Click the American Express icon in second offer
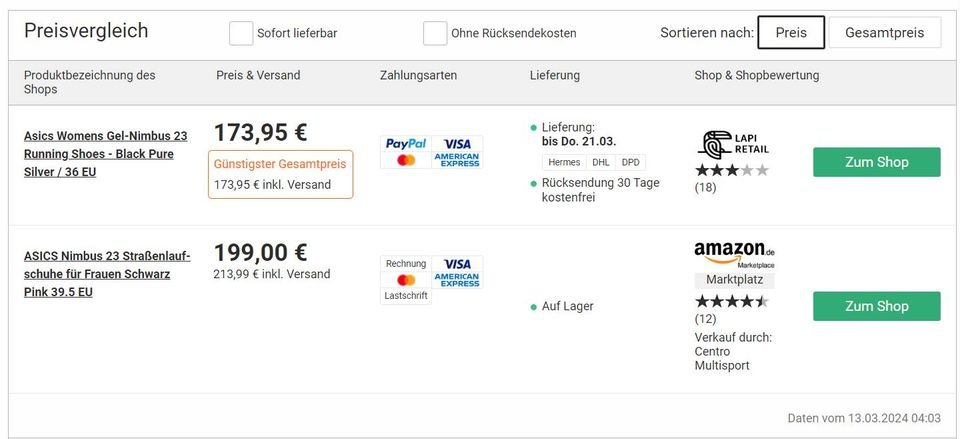This screenshot has height=439, width=960. click(x=457, y=280)
